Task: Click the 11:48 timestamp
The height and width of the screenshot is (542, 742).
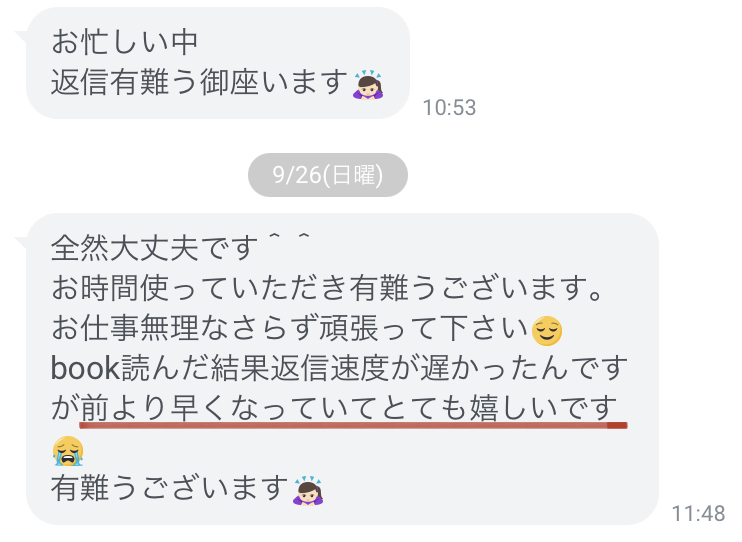Action: click(698, 514)
